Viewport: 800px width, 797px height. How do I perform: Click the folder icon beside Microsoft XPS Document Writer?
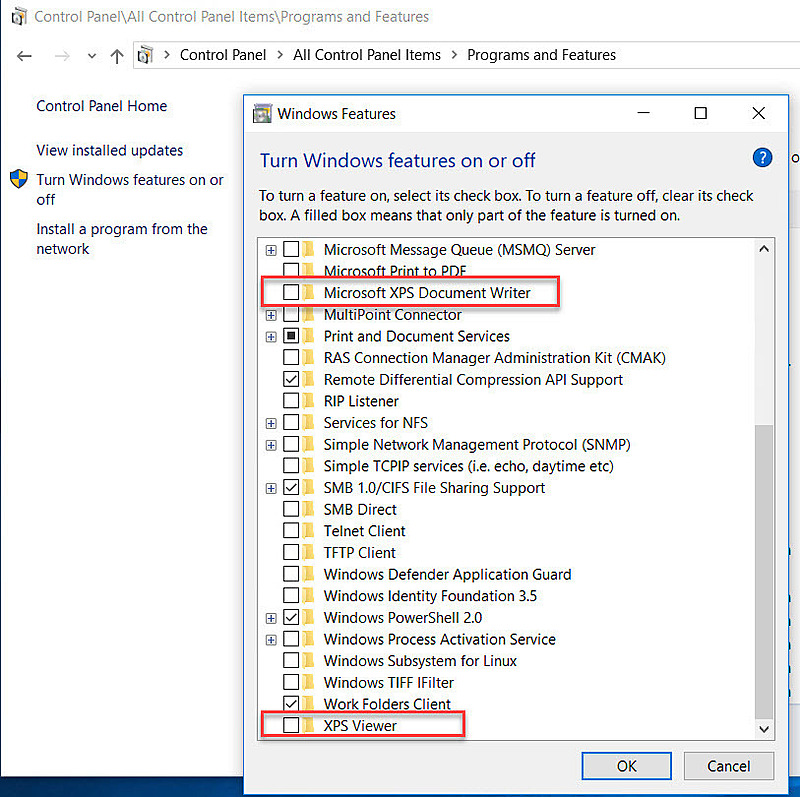[x=306, y=293]
